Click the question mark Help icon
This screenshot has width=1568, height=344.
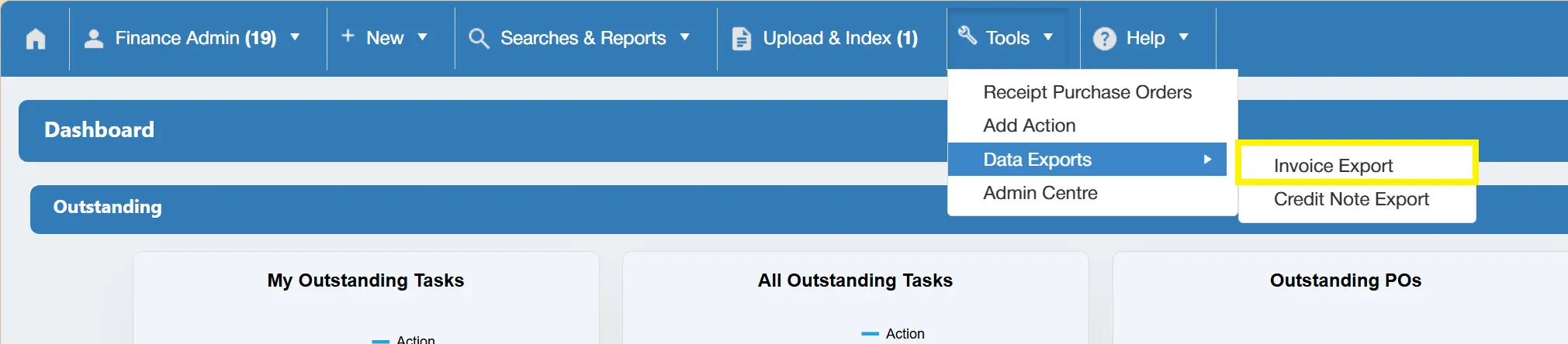point(1104,39)
